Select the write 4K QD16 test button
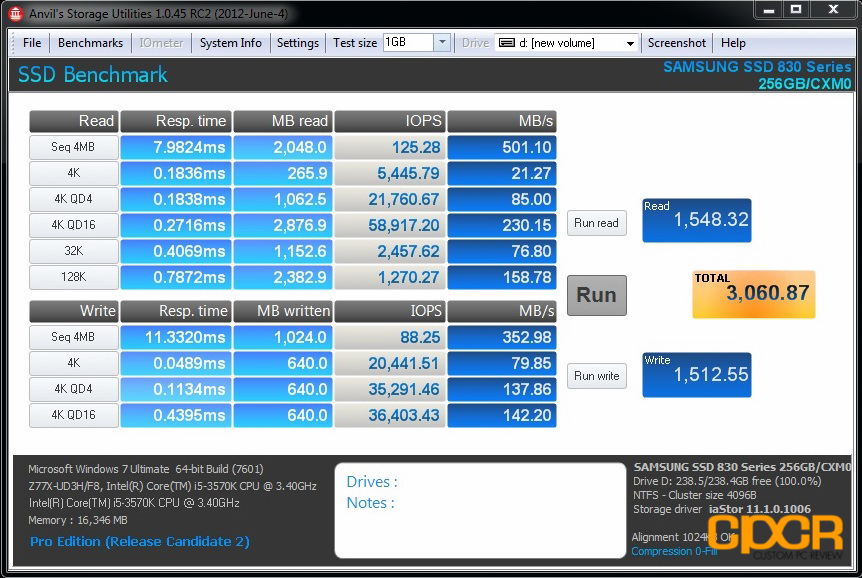Image resolution: width=862 pixels, height=578 pixels. tap(74, 415)
